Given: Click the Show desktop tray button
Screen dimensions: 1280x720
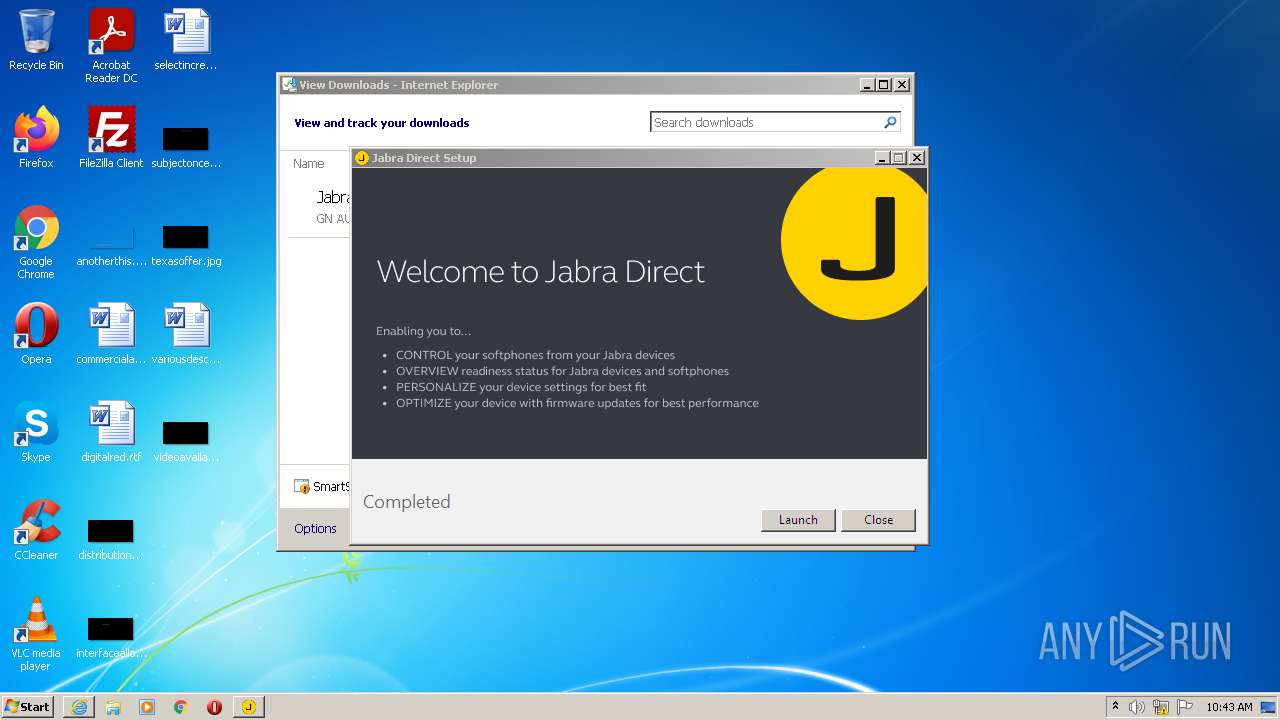Looking at the screenshot, I should pyautogui.click(x=1268, y=707).
